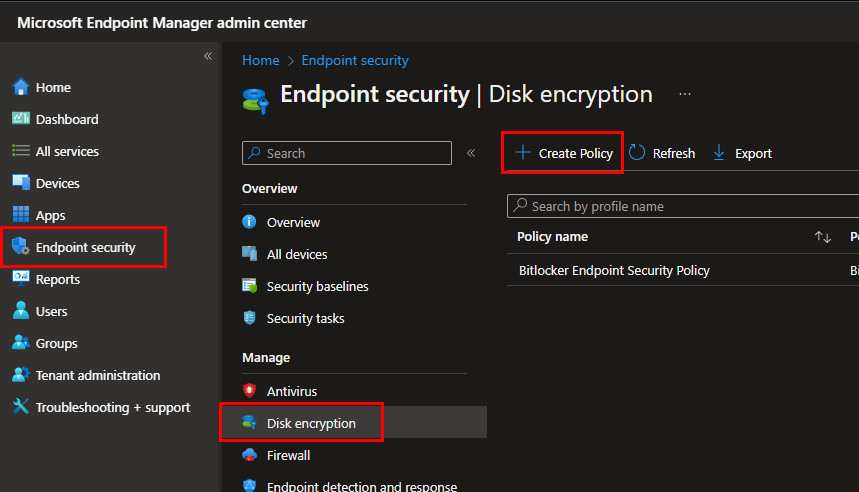Click the Security baselines icon
Screen dimensions: 859x492
[x=250, y=286]
